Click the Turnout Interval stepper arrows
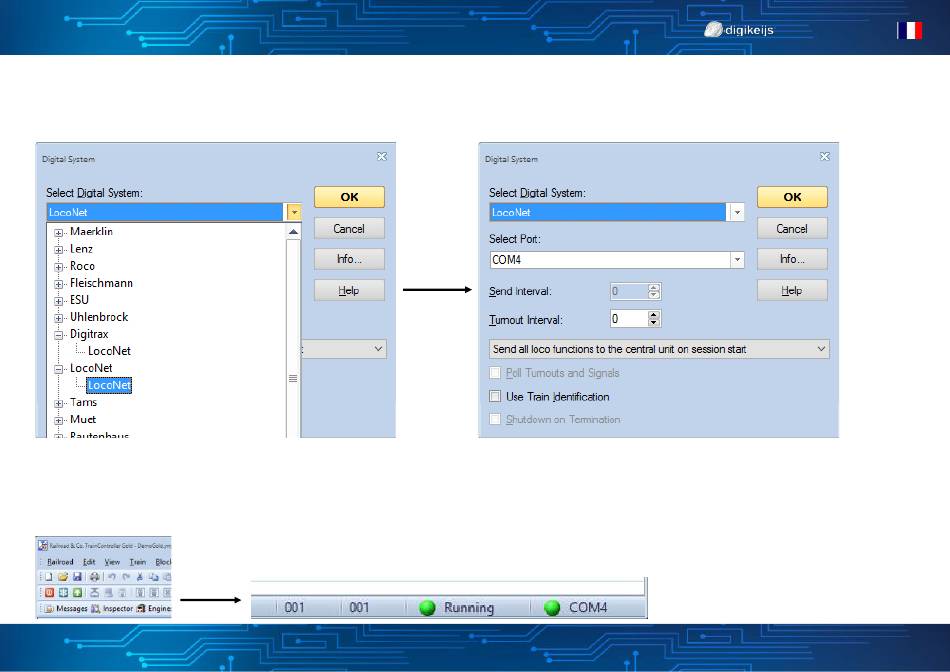 pos(653,319)
